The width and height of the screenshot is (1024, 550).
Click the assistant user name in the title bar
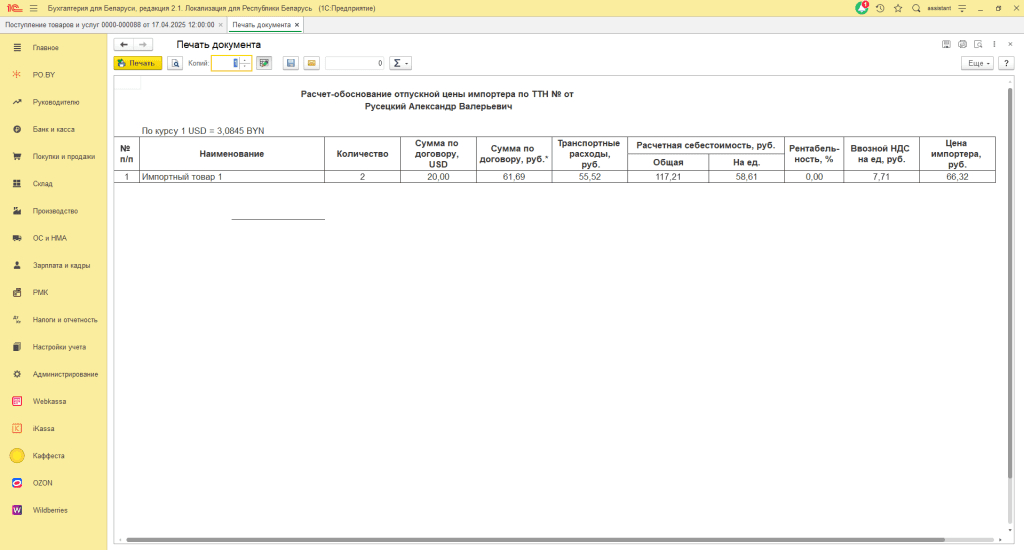coord(939,8)
